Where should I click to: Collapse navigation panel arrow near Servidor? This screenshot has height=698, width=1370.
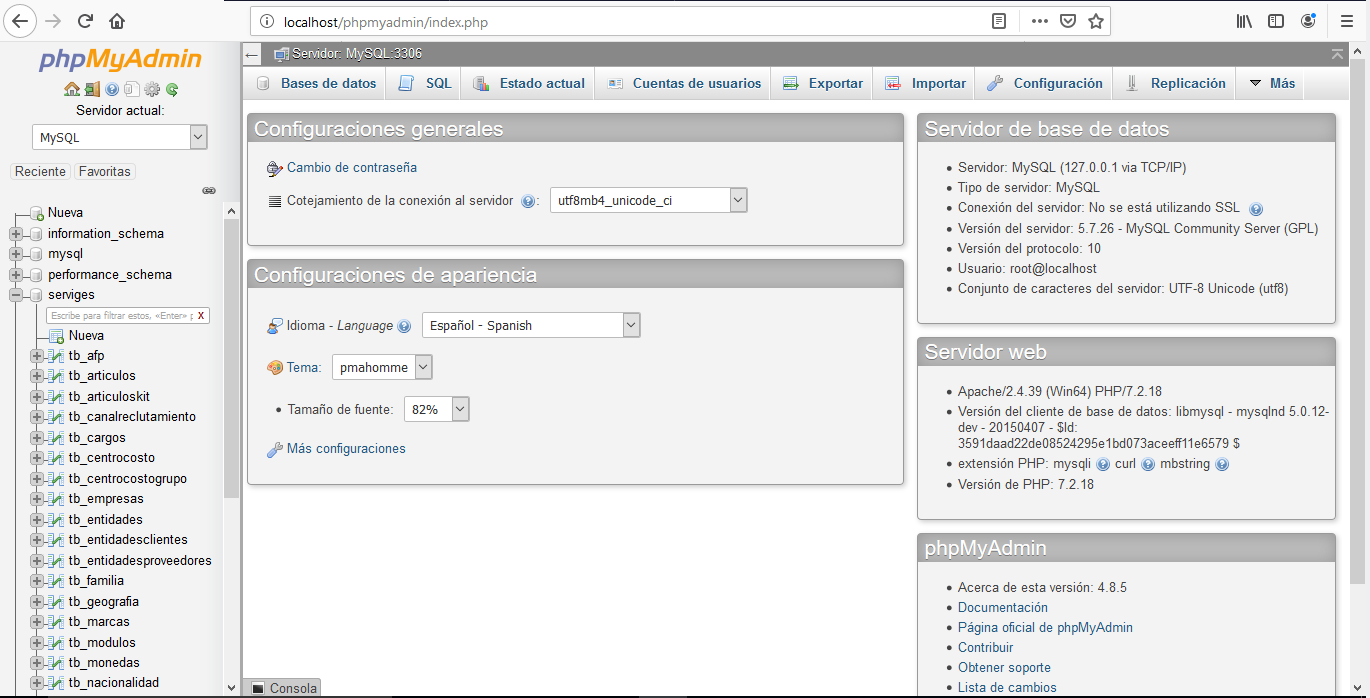(253, 54)
